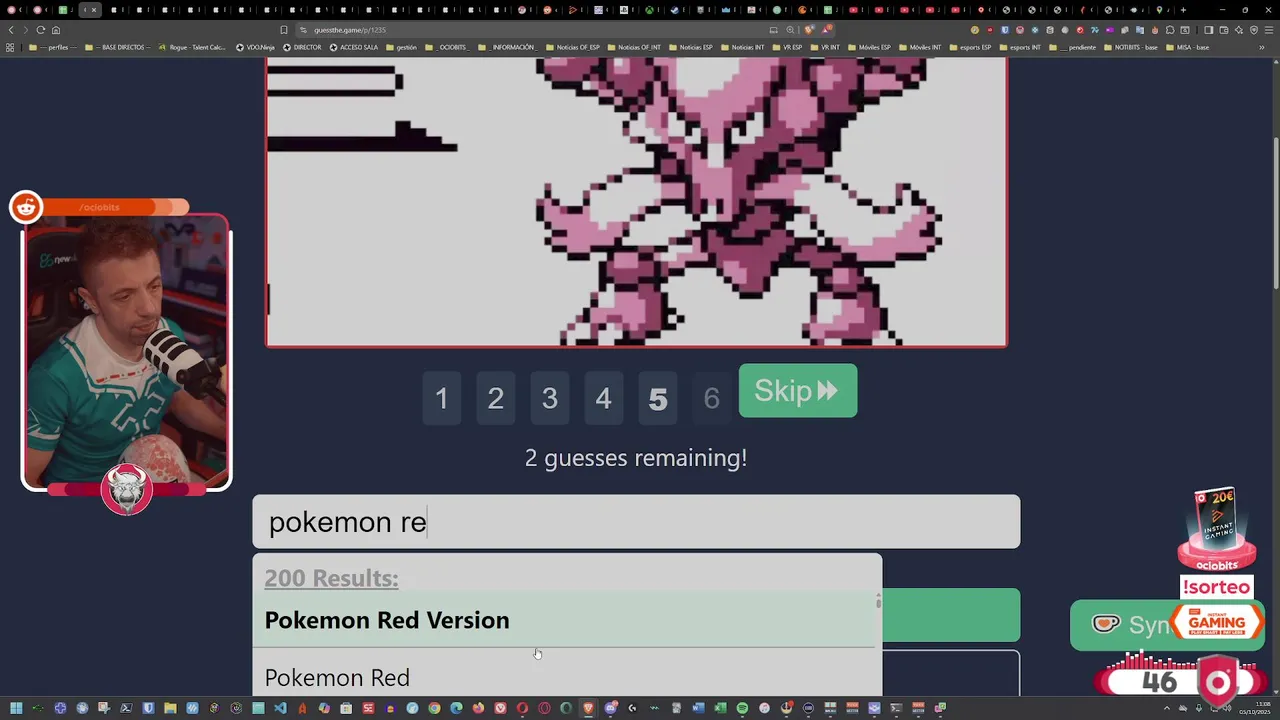This screenshot has width=1280, height=720.
Task: Open the VDO.Ninja bookmark
Action: pos(255,47)
